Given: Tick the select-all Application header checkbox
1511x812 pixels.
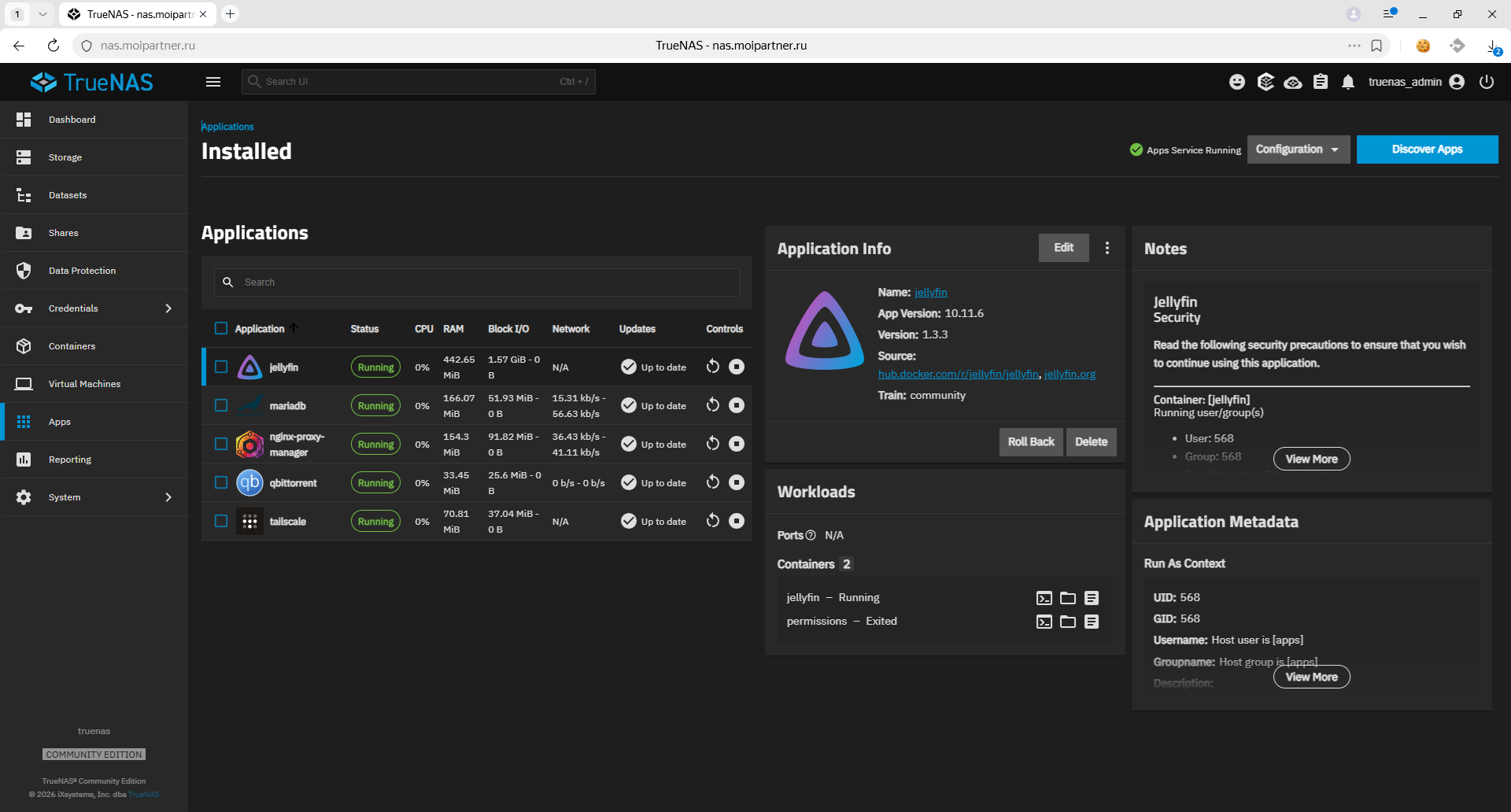Looking at the screenshot, I should (x=221, y=329).
